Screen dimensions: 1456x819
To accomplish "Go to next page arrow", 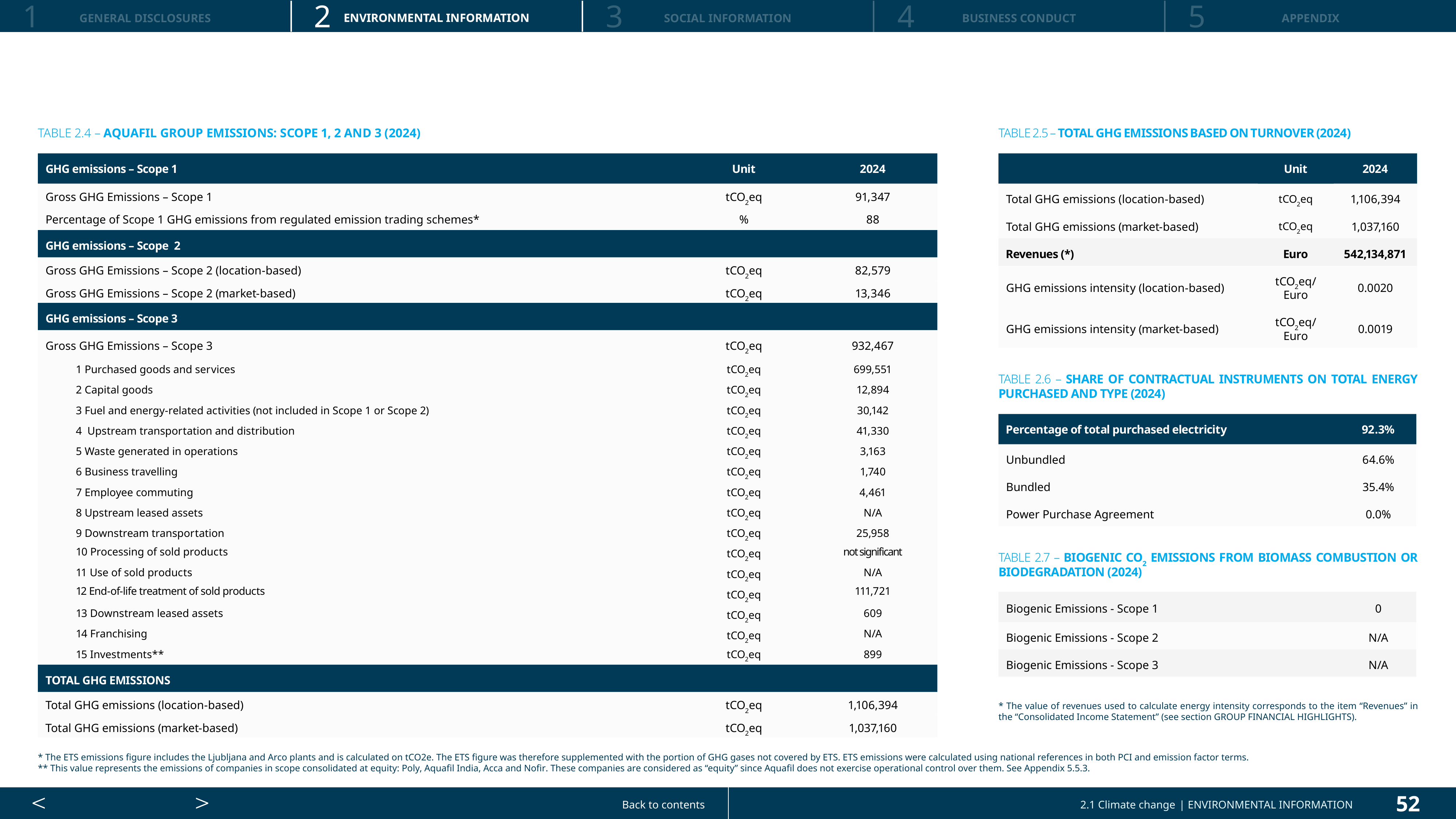I will [202, 803].
